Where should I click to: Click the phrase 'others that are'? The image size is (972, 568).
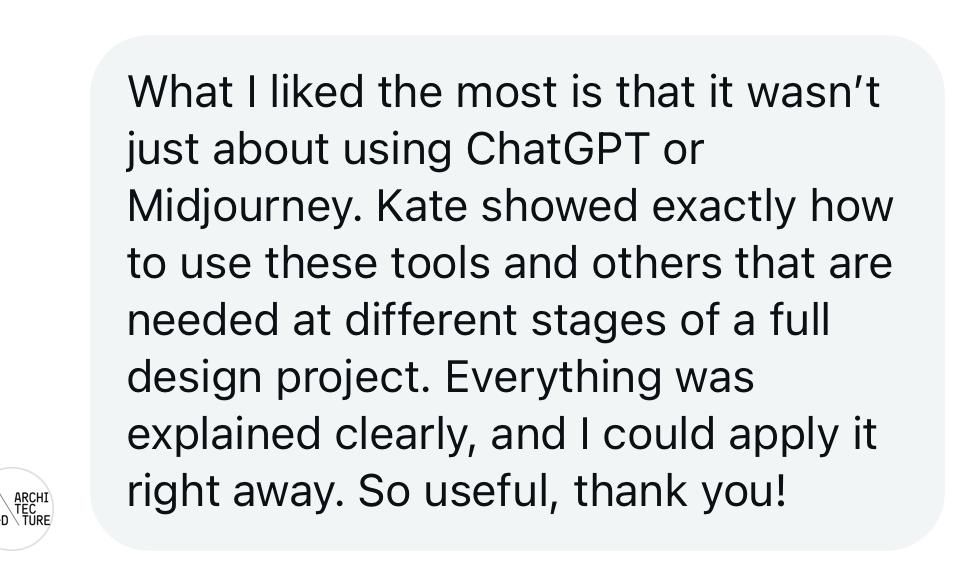tap(742, 263)
